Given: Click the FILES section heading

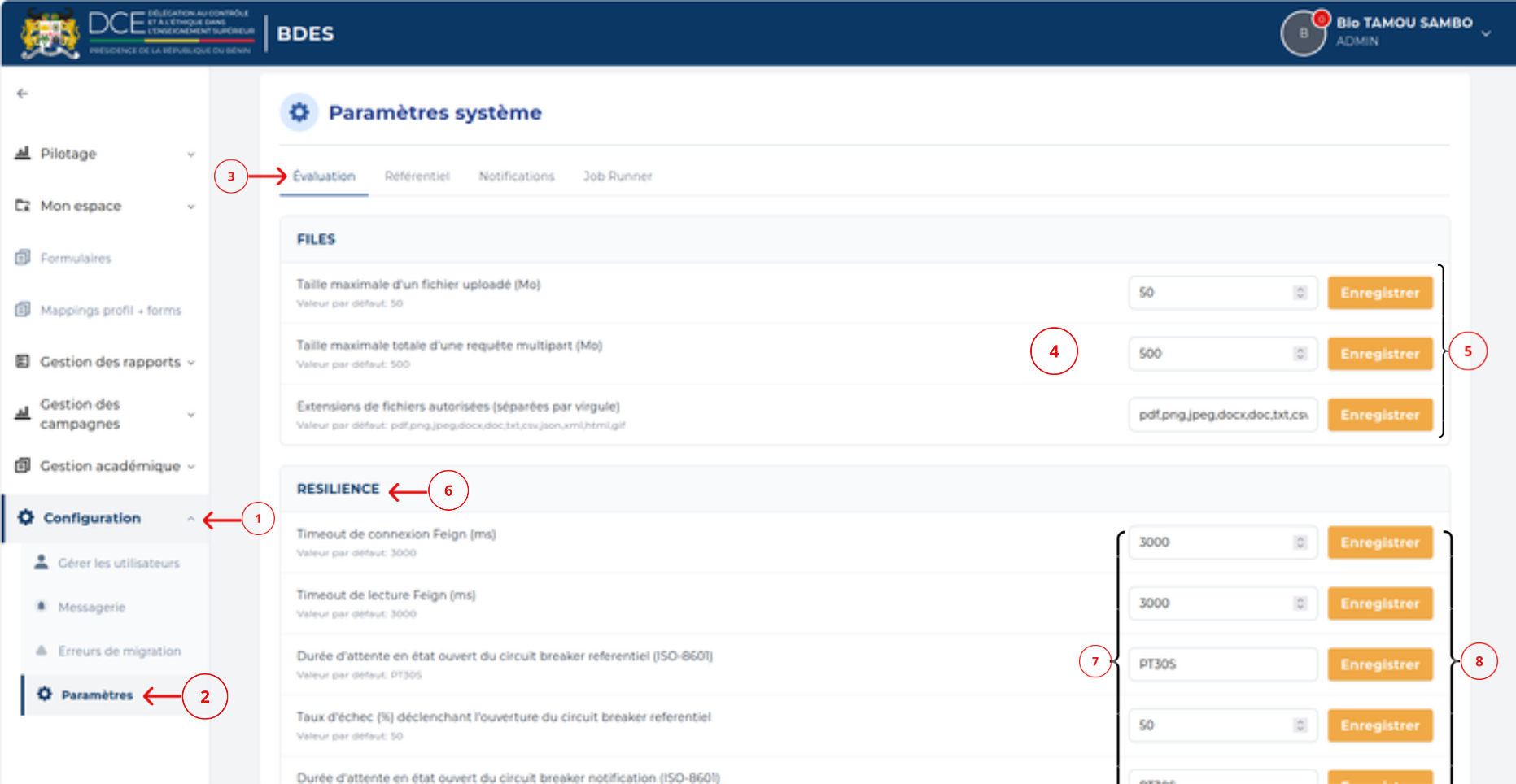Looking at the screenshot, I should 316,239.
